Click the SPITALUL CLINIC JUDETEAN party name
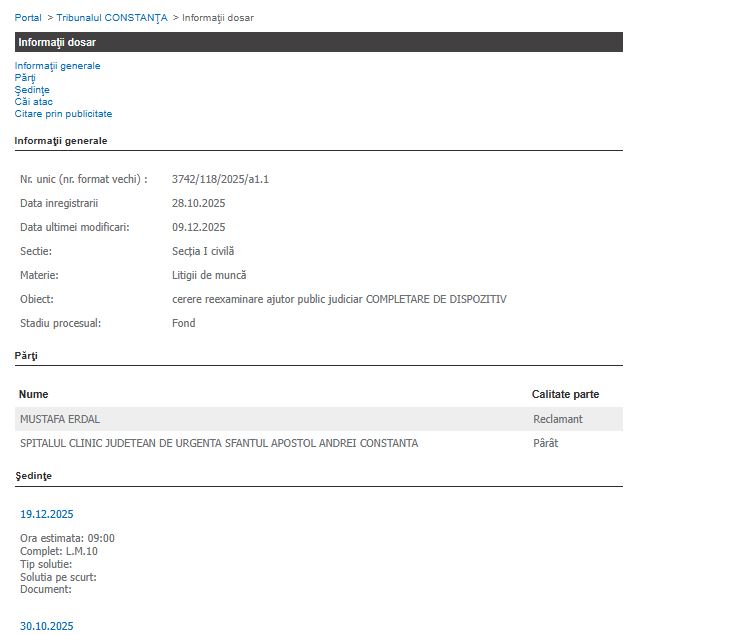 (x=219, y=443)
